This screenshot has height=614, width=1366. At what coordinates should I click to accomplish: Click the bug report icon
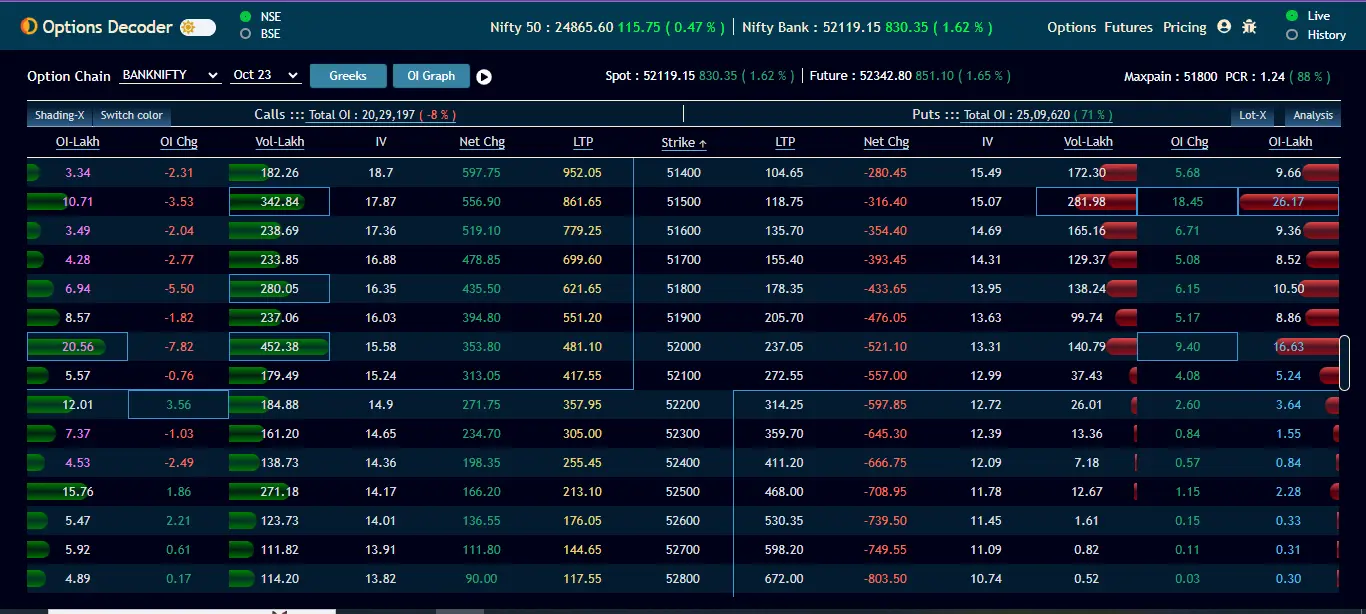pyautogui.click(x=1249, y=27)
